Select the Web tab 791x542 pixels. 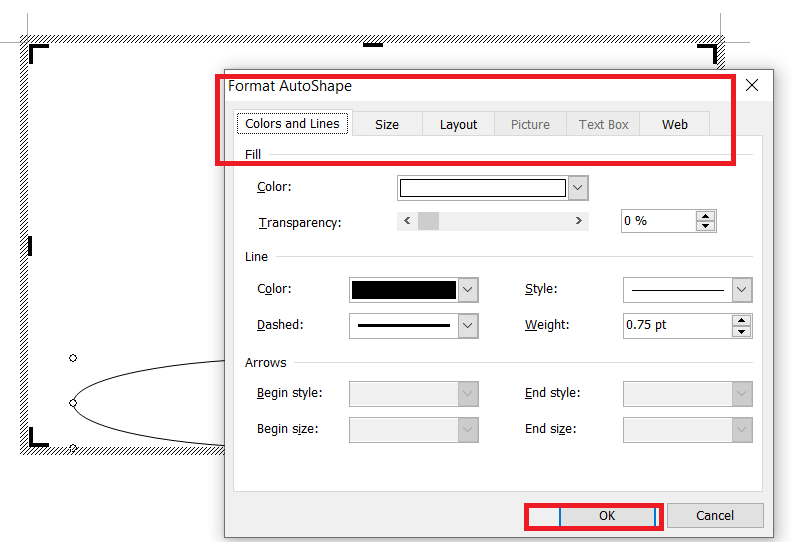(675, 124)
